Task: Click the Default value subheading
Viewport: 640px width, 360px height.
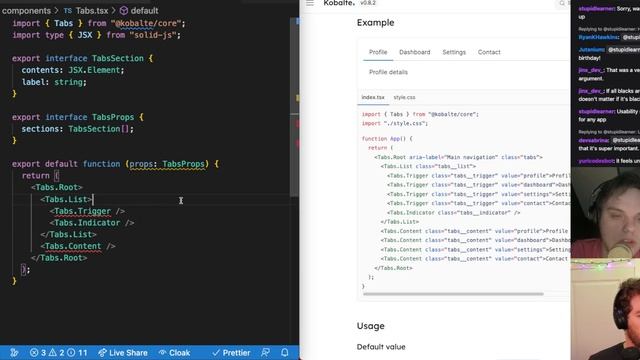Action: point(381,347)
